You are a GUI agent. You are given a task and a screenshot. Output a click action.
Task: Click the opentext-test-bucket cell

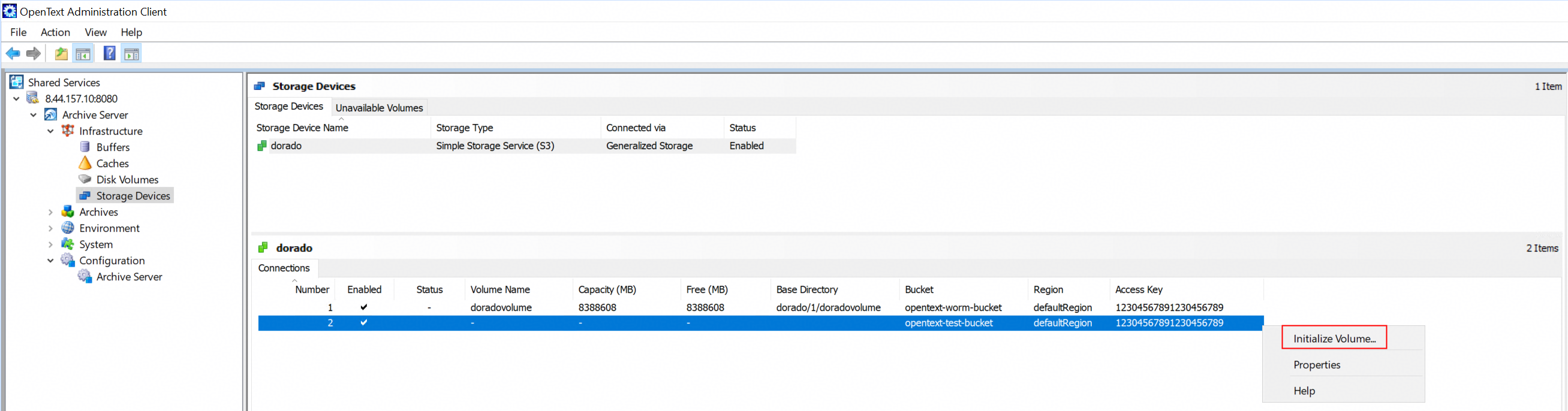point(949,323)
